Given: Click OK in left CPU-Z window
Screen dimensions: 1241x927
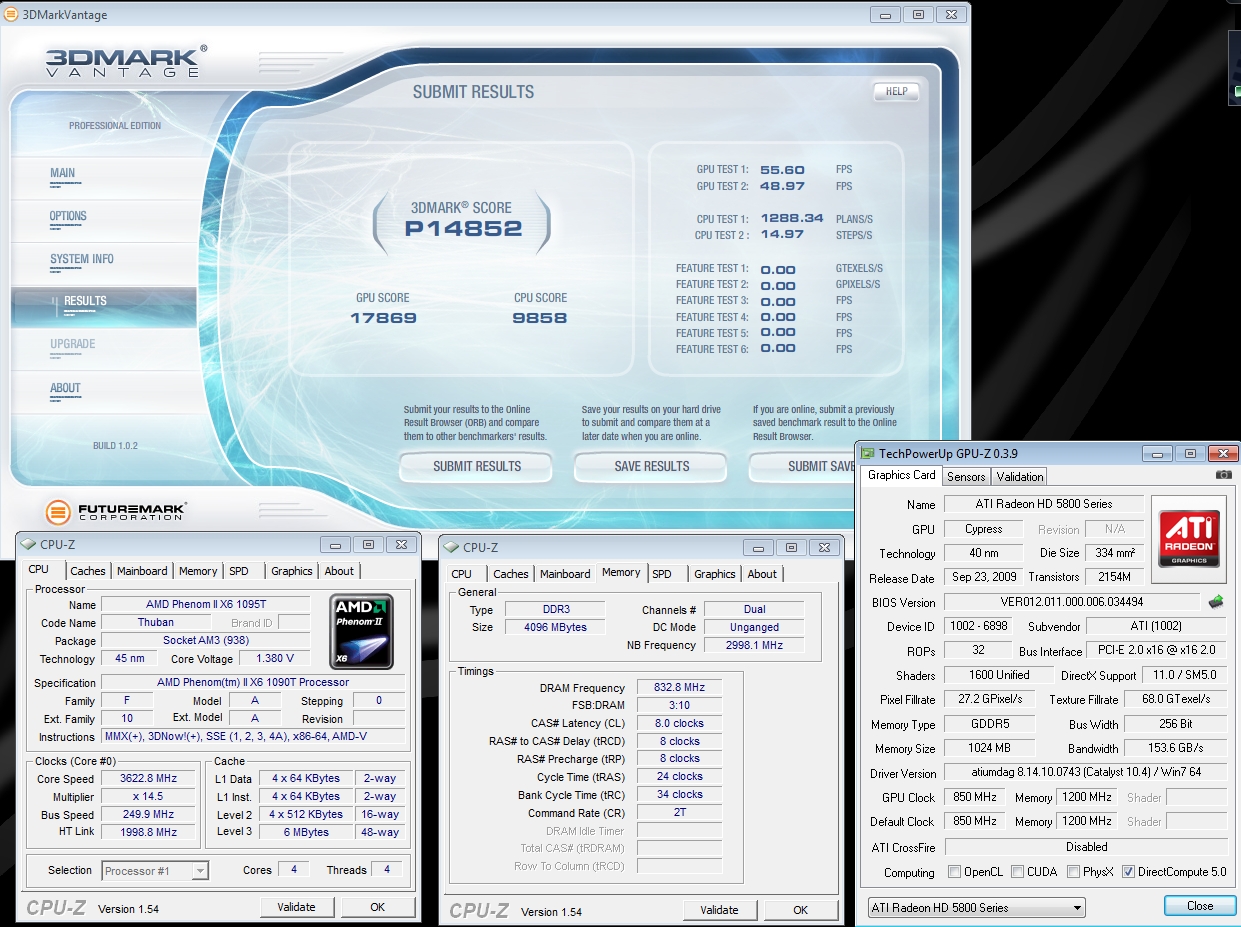Looking at the screenshot, I should point(377,907).
